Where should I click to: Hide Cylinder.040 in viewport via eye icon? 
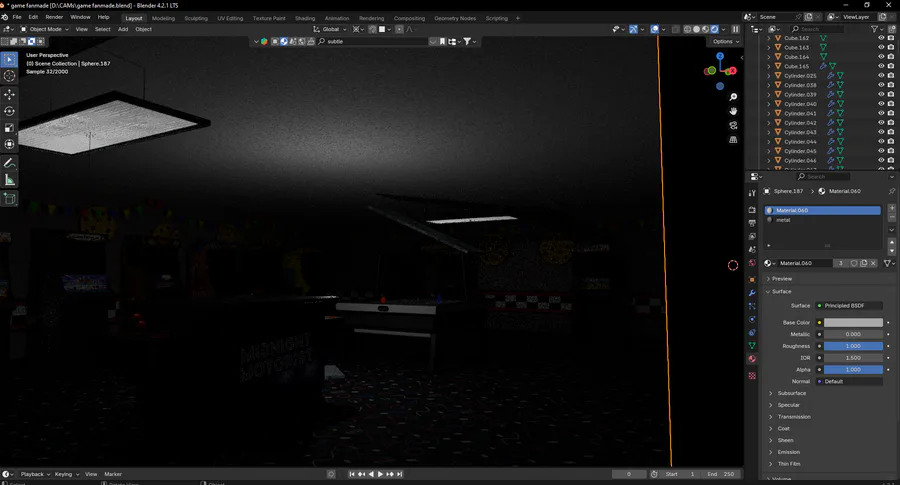(x=881, y=104)
